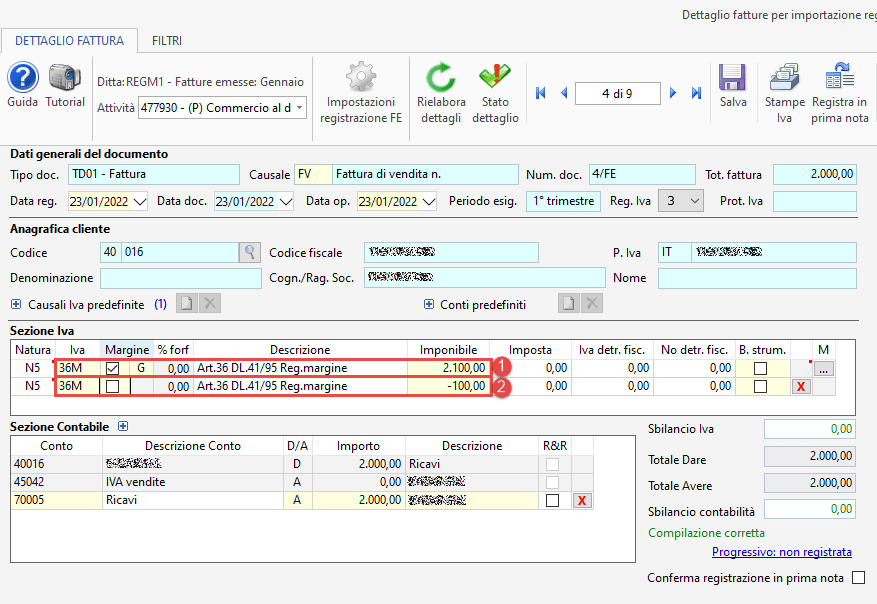This screenshot has width=877, height=604.
Task: Open margin details button for 2.100,00 row
Action: pos(823,369)
